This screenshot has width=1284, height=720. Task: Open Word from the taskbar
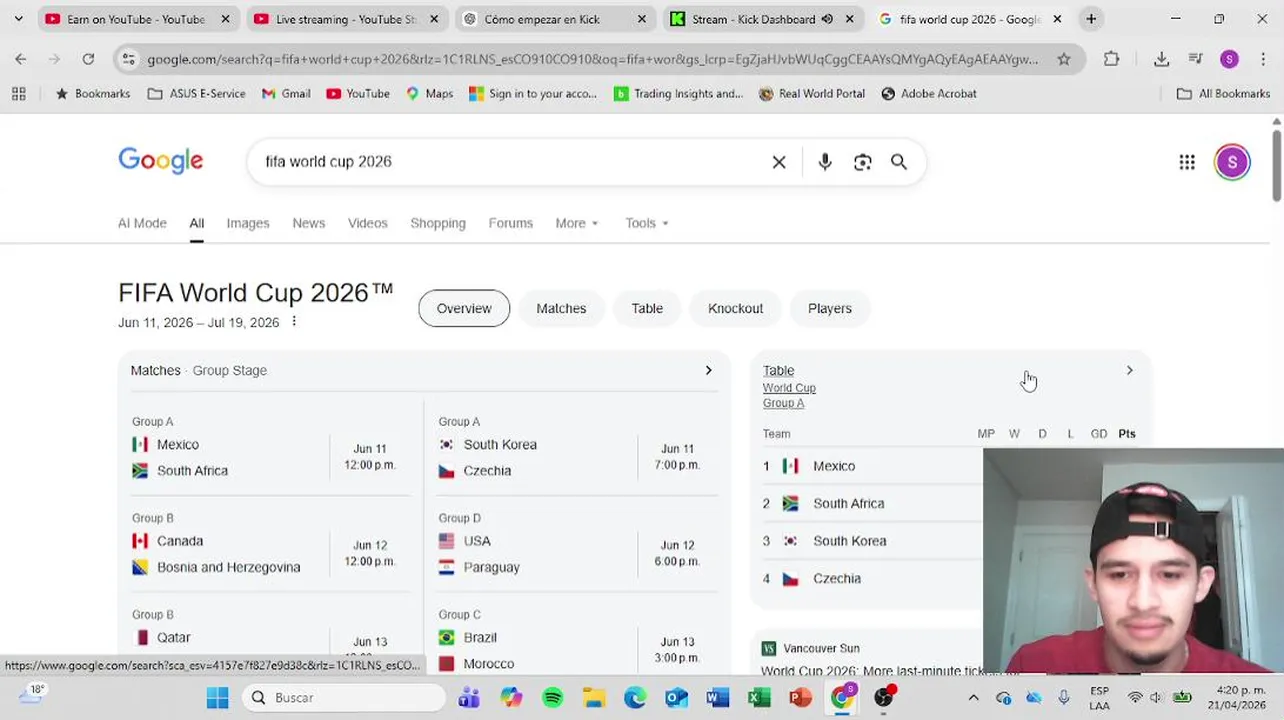tap(718, 697)
